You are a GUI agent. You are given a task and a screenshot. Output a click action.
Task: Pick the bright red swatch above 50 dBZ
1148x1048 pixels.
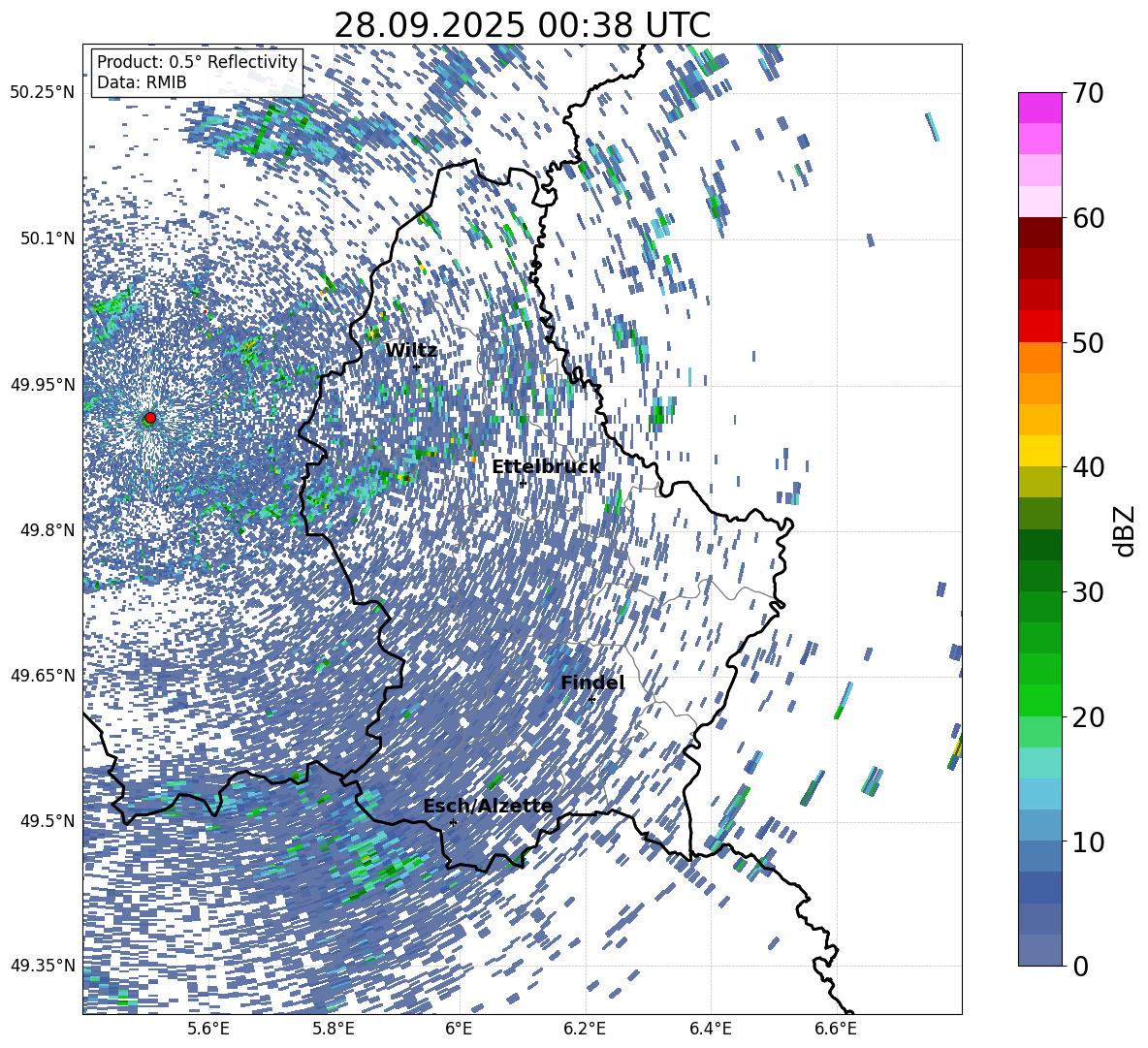point(1039,327)
